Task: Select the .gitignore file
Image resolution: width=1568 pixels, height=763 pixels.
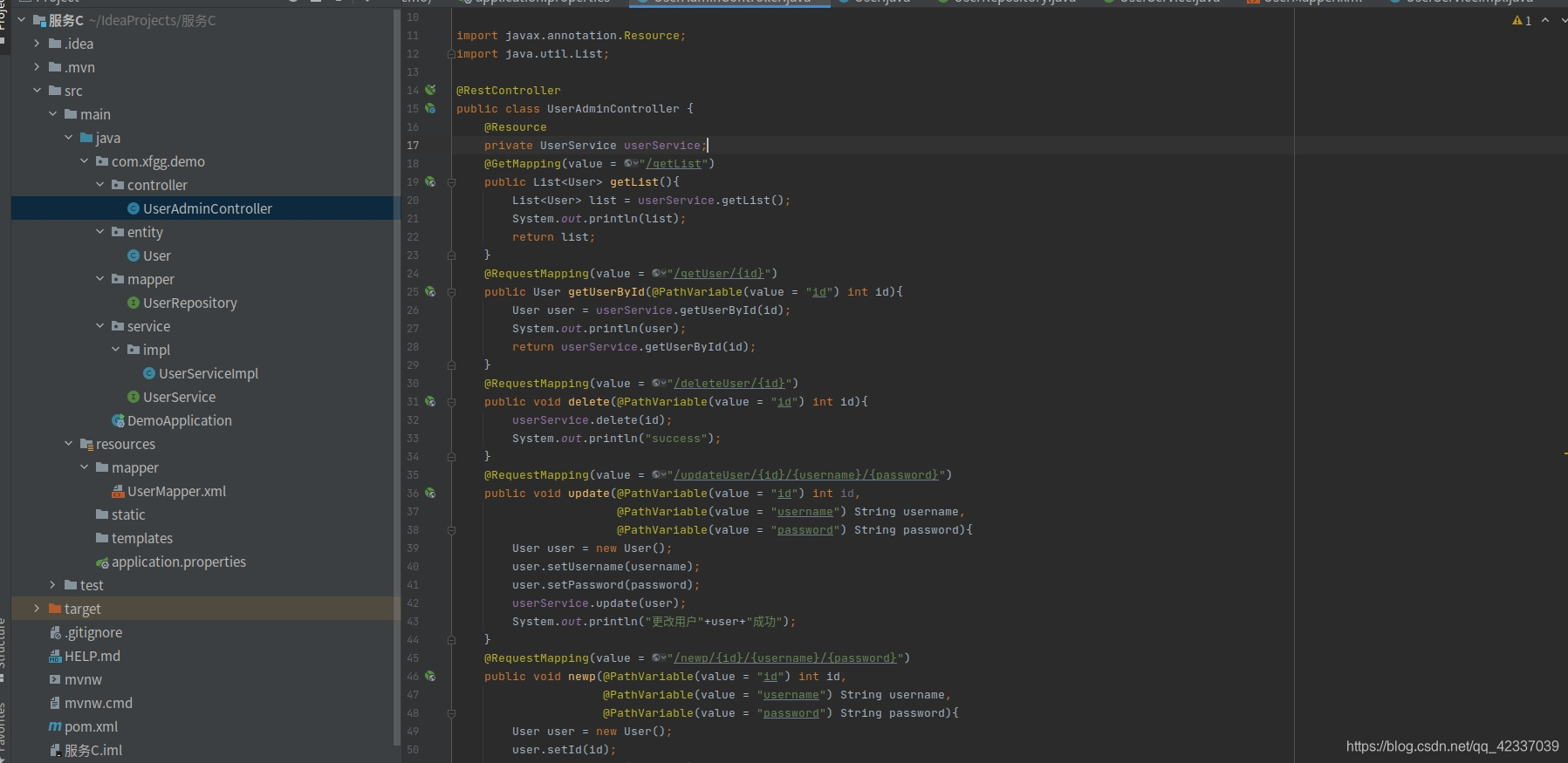Action: point(86,632)
